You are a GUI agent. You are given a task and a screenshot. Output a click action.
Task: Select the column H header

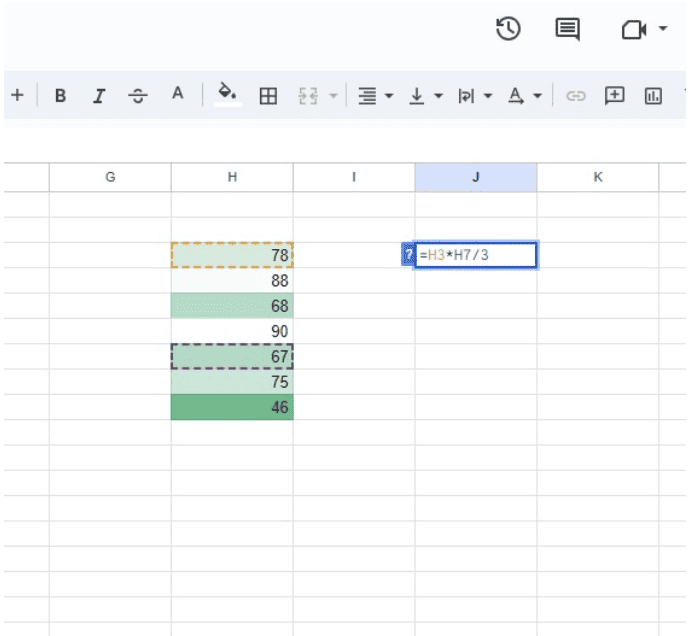point(232,177)
